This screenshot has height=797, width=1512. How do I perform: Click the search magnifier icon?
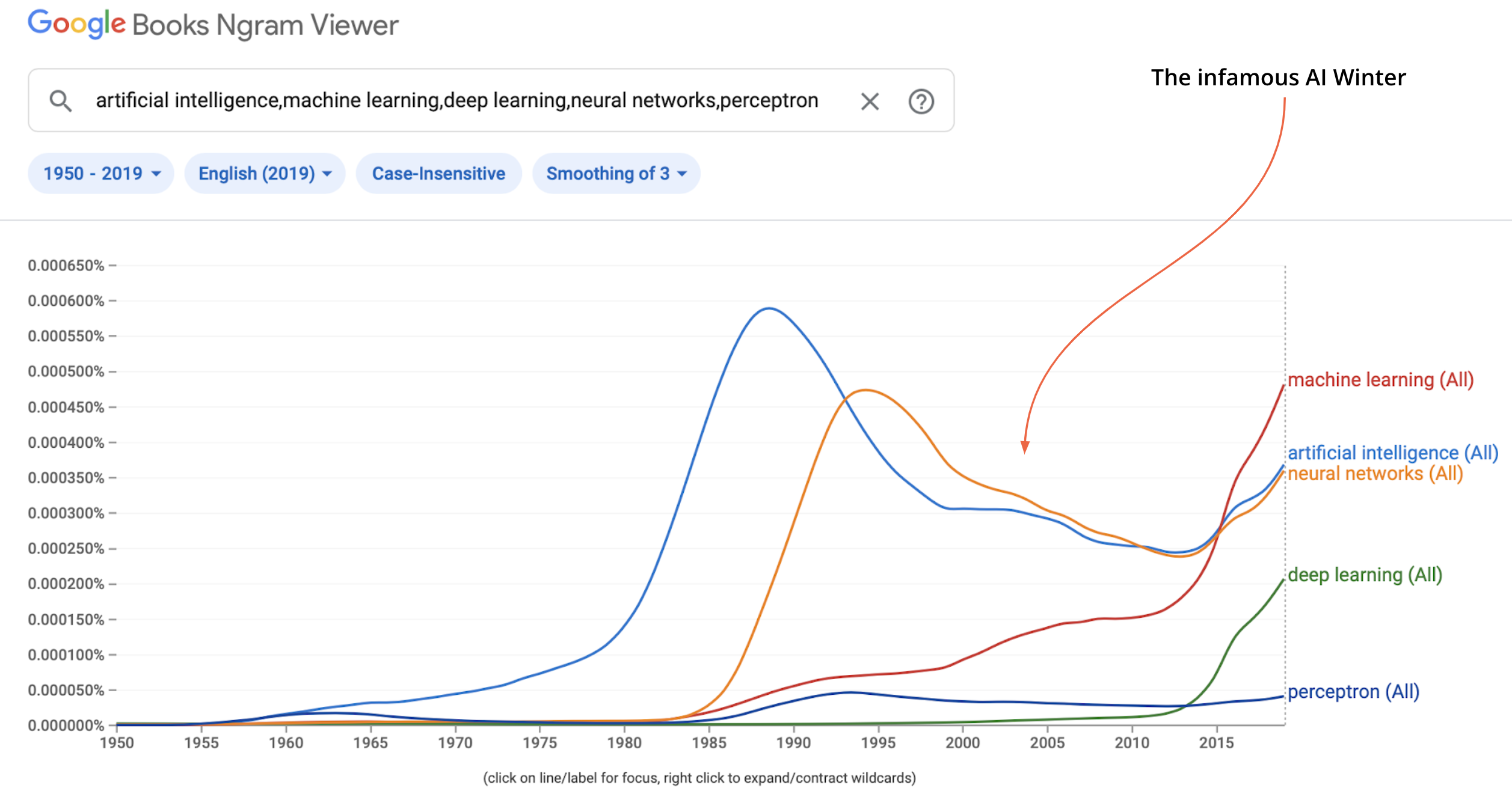(60, 101)
